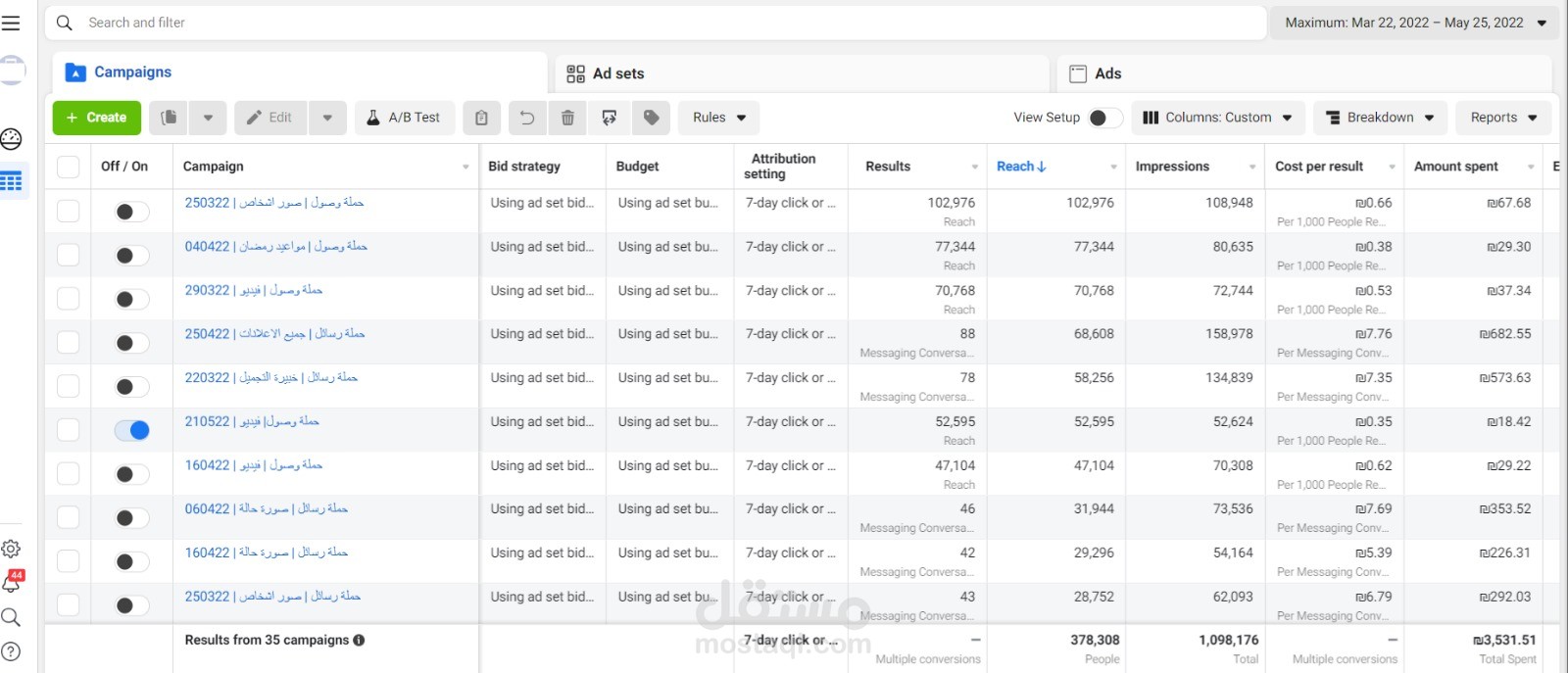The image size is (1568, 673).
Task: Open the Columns: Custom dropdown
Action: click(x=1217, y=118)
